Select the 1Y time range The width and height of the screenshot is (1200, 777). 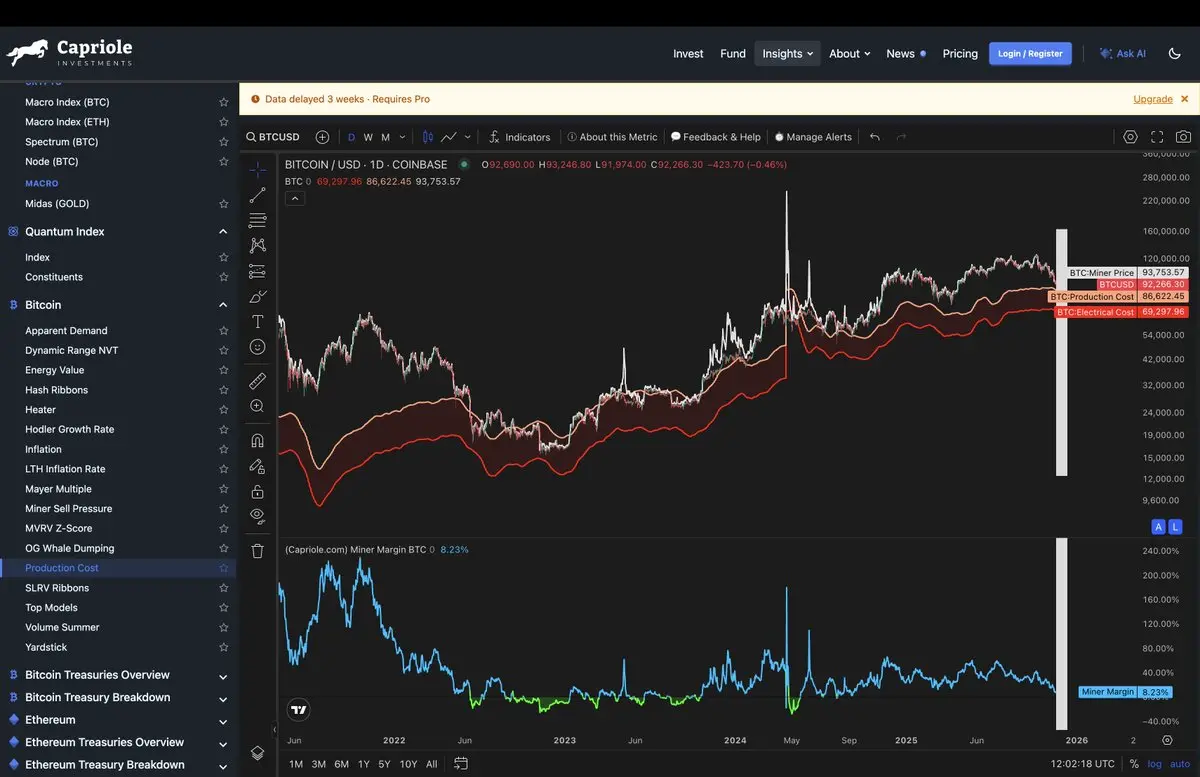tap(363, 764)
